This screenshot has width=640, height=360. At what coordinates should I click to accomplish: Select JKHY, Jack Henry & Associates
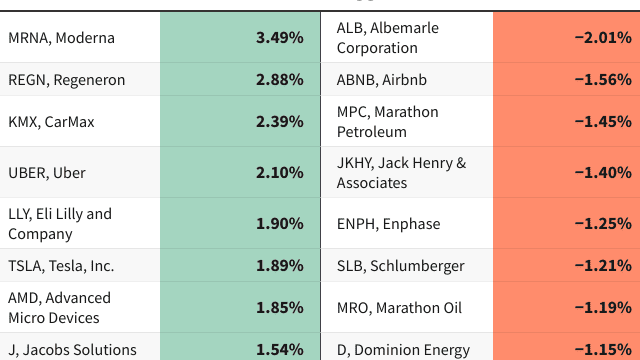[x=401, y=173]
